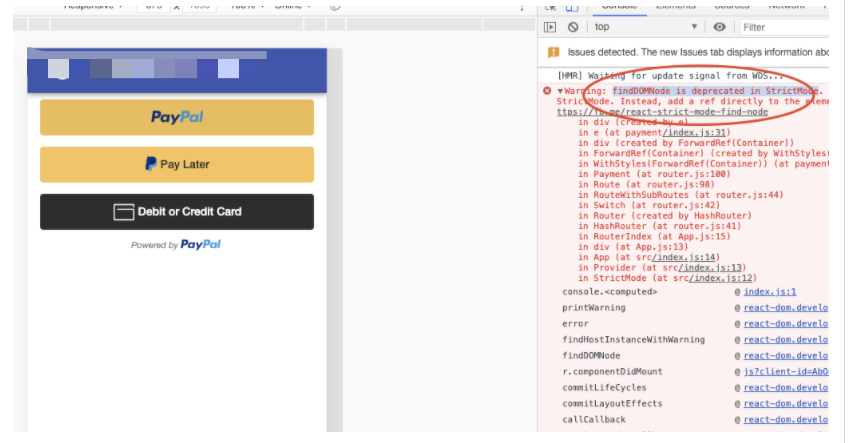Select 'in div (at App.js:13)' line

point(633,247)
